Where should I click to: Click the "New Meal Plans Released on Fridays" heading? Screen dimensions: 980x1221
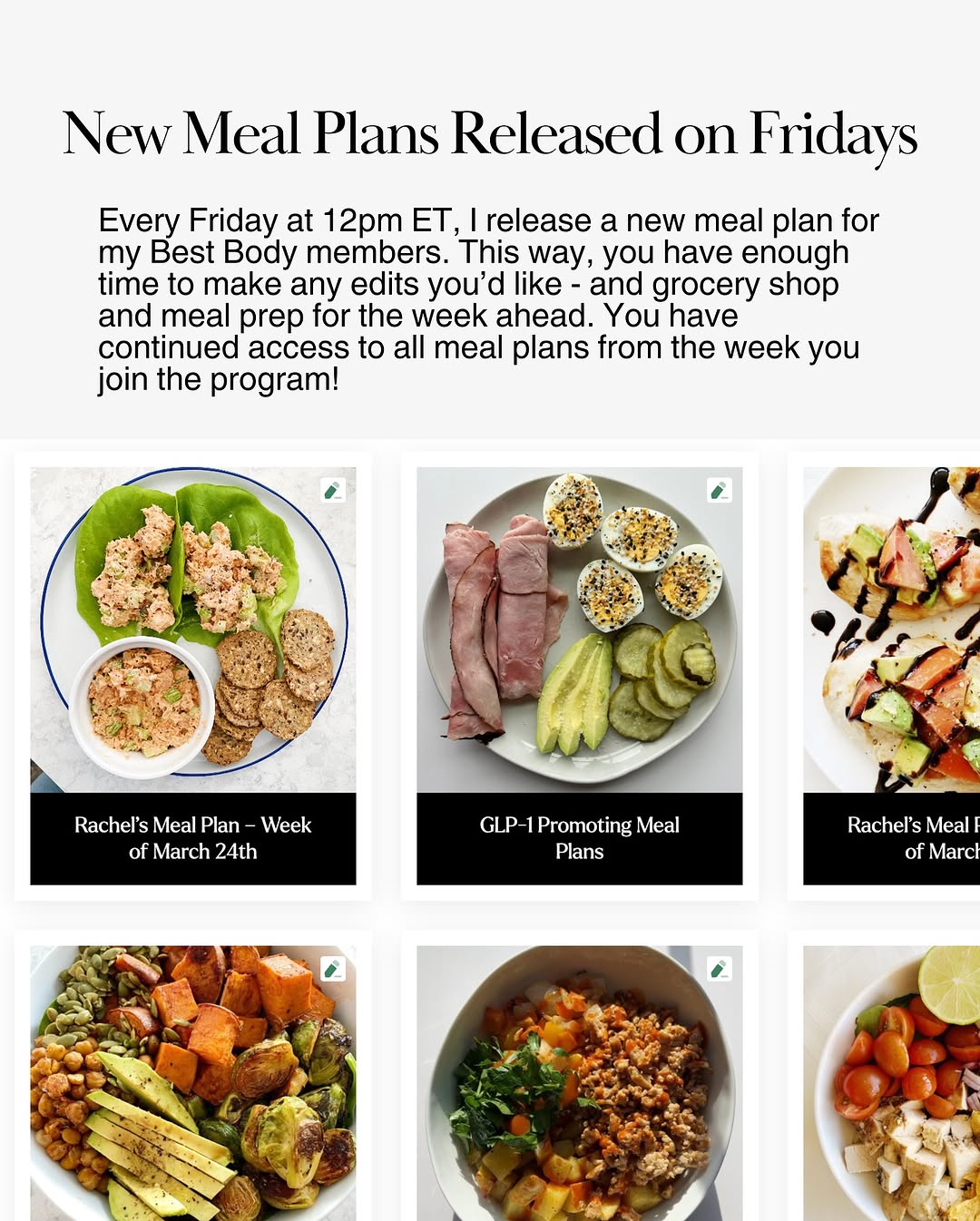(490, 135)
